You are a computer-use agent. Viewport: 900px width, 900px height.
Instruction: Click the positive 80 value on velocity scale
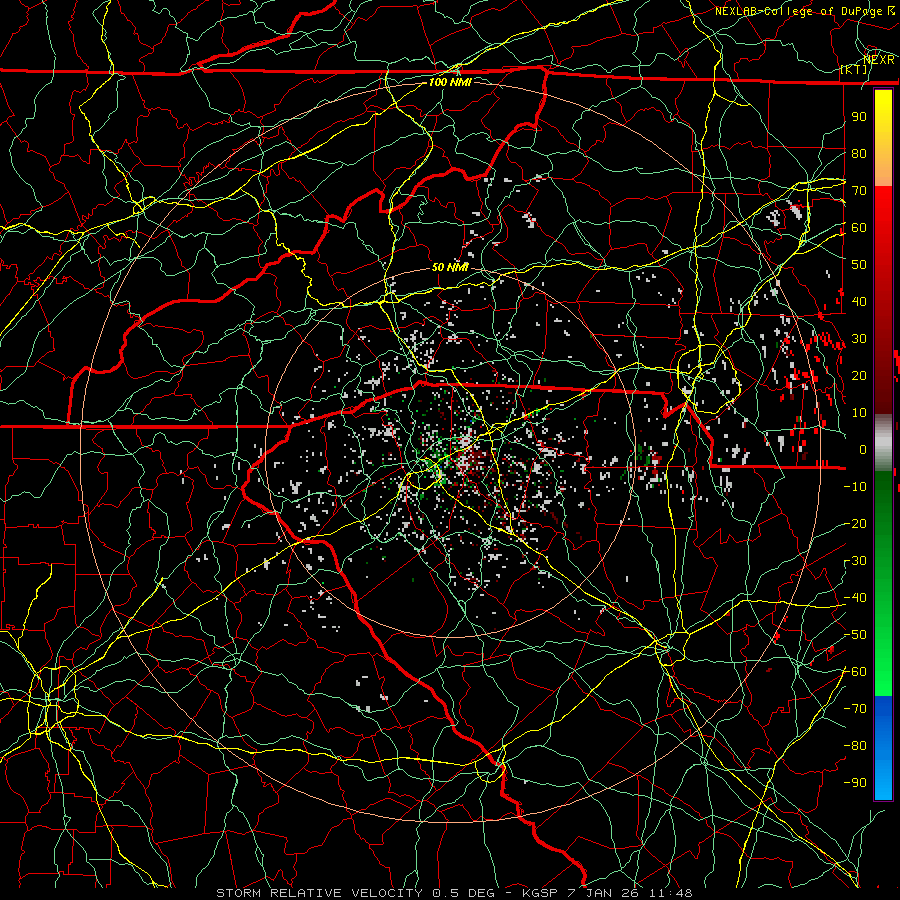(x=859, y=153)
